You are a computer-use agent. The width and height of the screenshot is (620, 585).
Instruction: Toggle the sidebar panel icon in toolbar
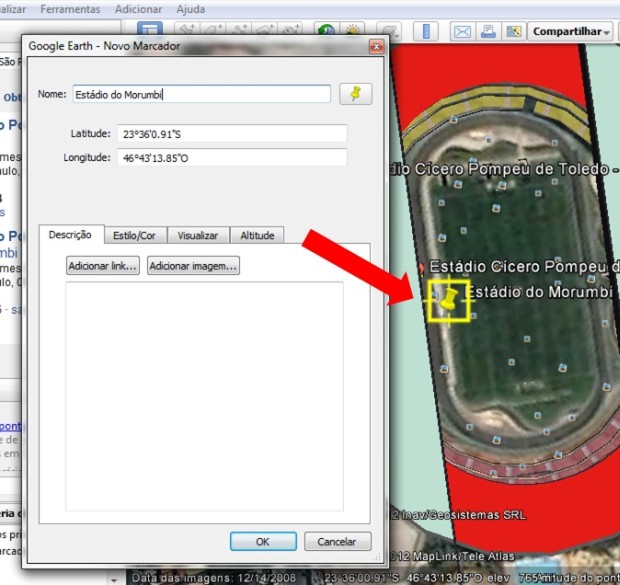(x=150, y=28)
